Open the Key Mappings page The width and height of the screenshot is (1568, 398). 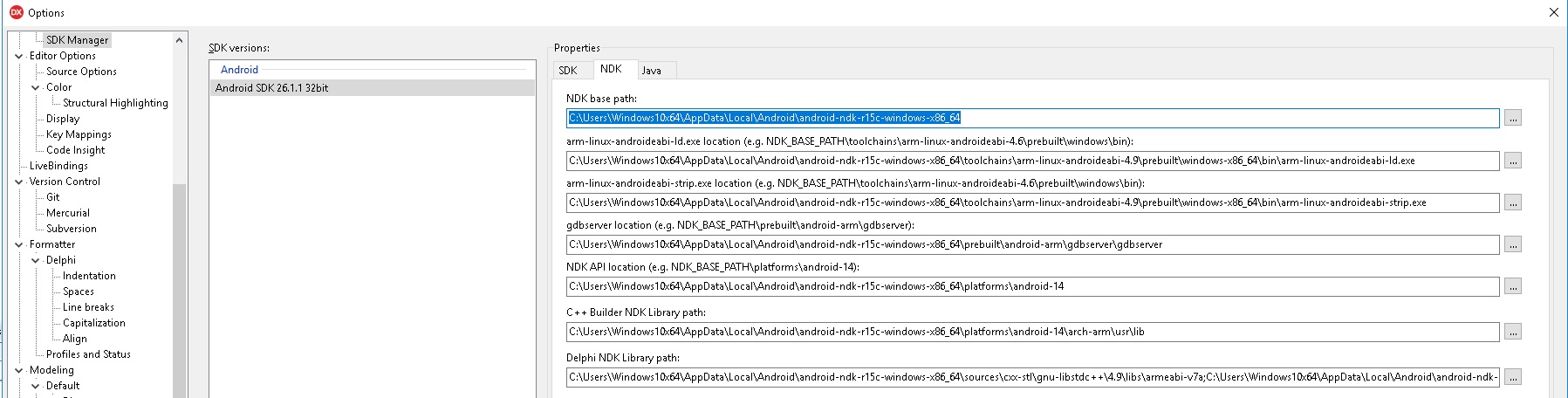(79, 134)
